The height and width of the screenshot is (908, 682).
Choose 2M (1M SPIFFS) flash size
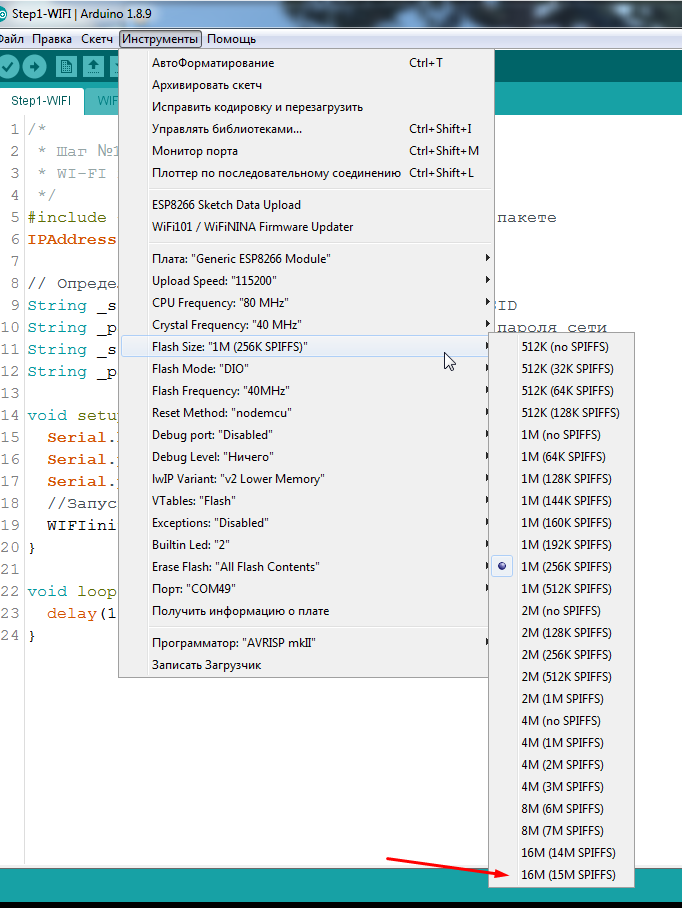[562, 698]
